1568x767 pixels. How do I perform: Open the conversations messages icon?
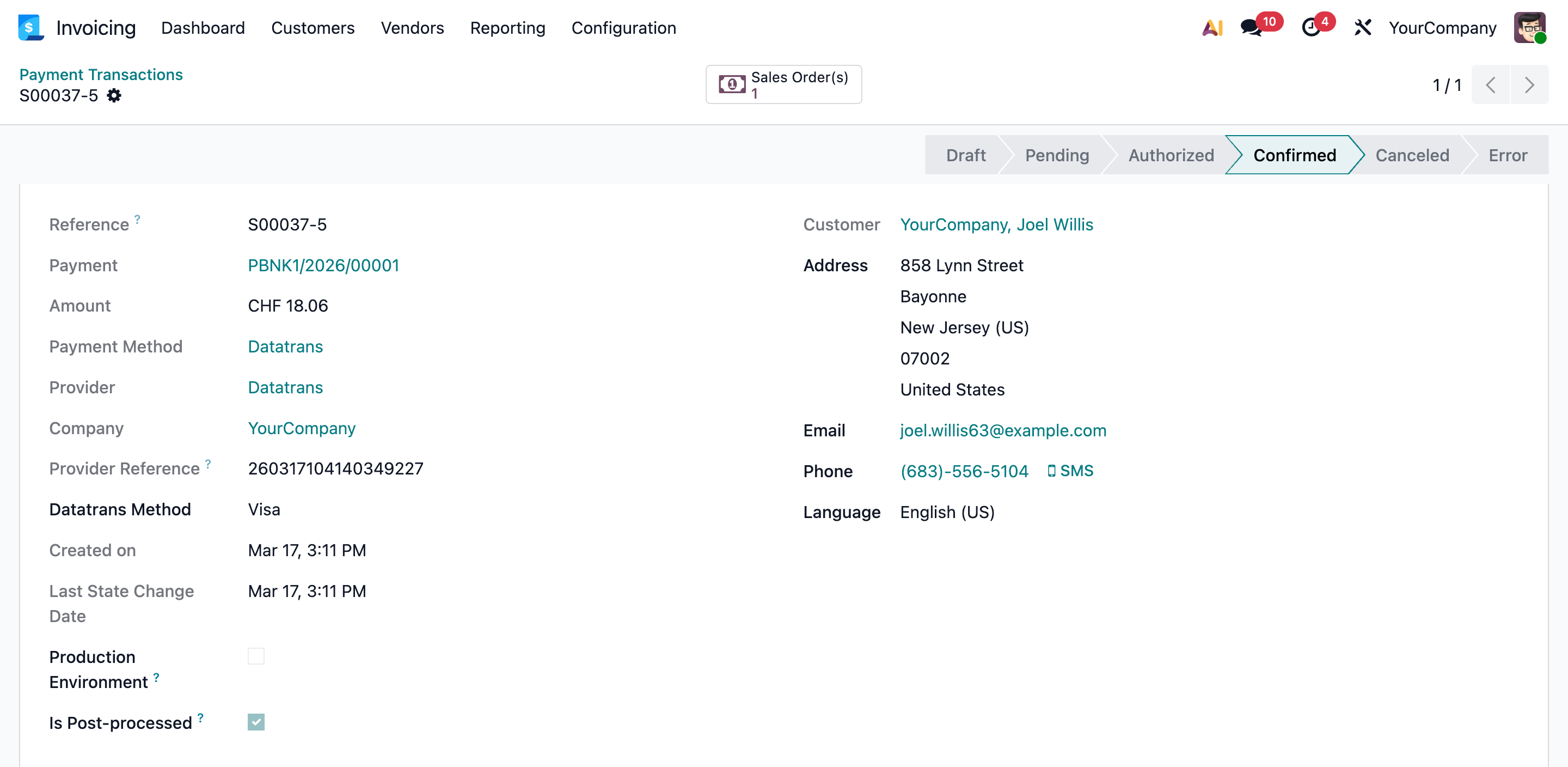(1251, 28)
